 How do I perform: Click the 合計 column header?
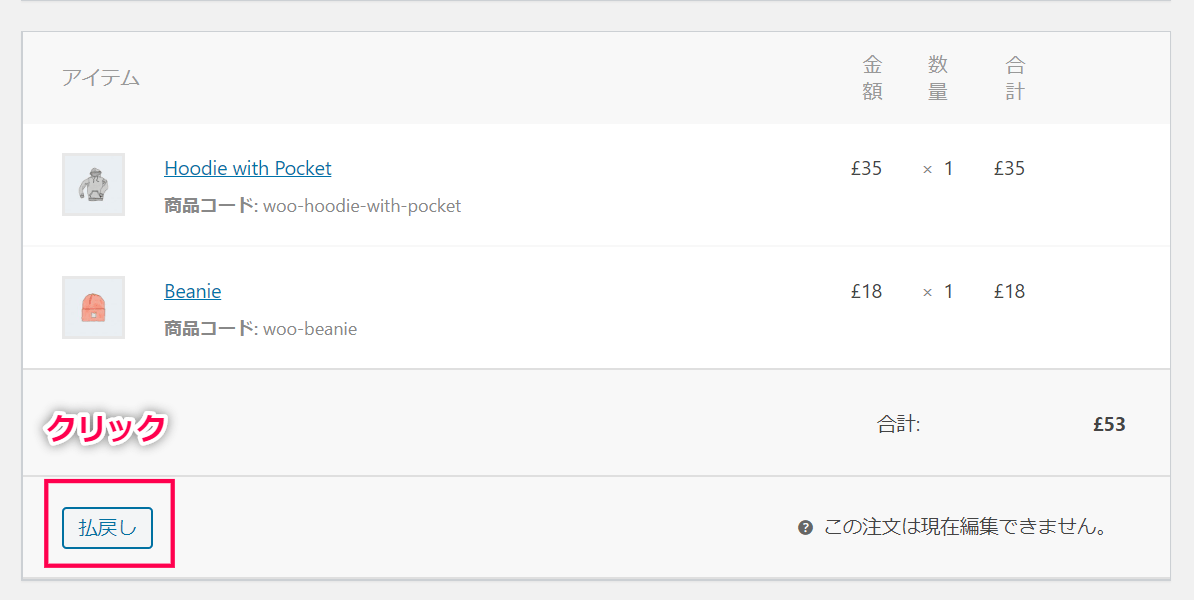click(x=1015, y=78)
